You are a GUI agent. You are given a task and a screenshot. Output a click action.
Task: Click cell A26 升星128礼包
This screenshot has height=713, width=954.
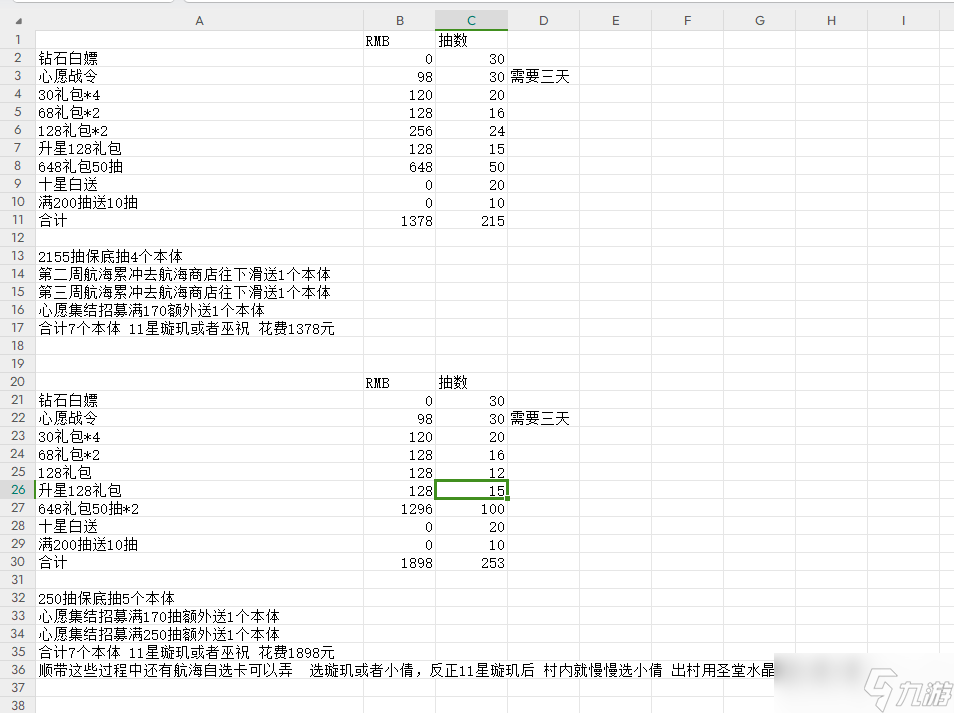click(200, 490)
